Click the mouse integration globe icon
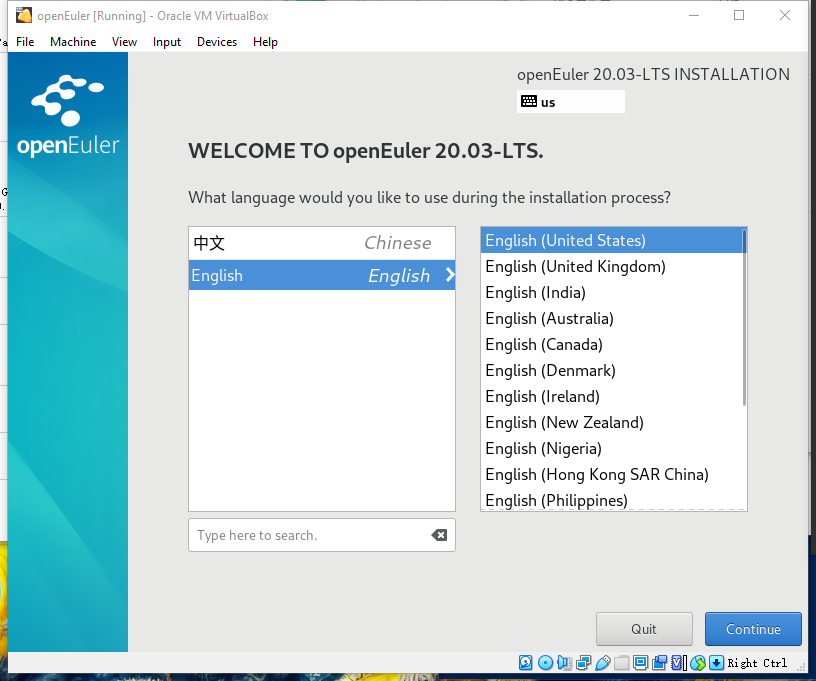Screen dimensions: 816x681 click(x=698, y=662)
